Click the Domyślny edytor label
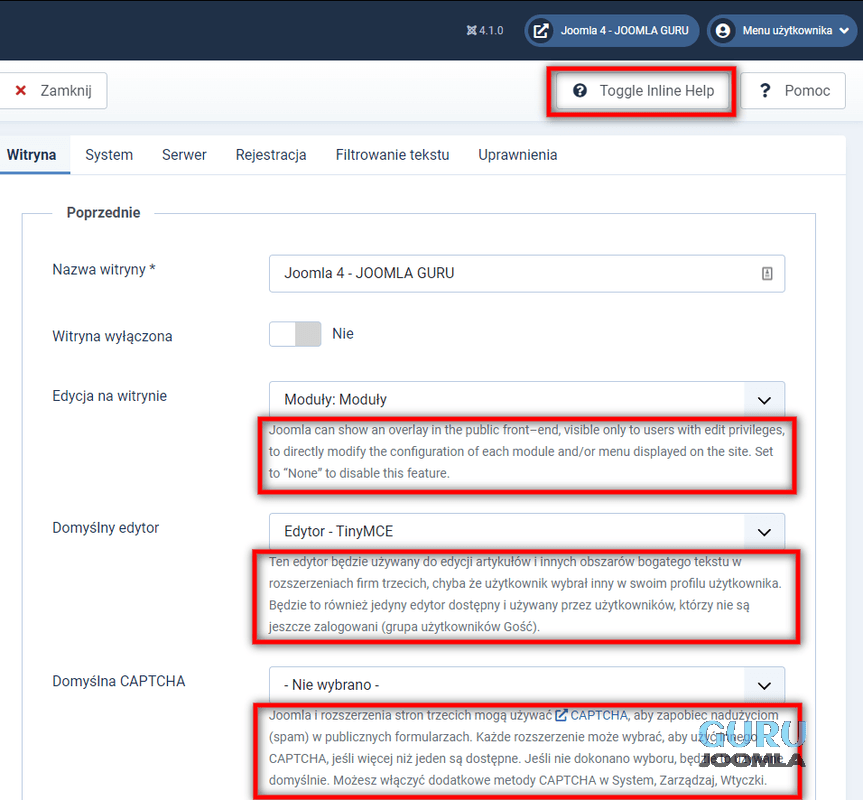Screen dimensions: 863x800 106,528
